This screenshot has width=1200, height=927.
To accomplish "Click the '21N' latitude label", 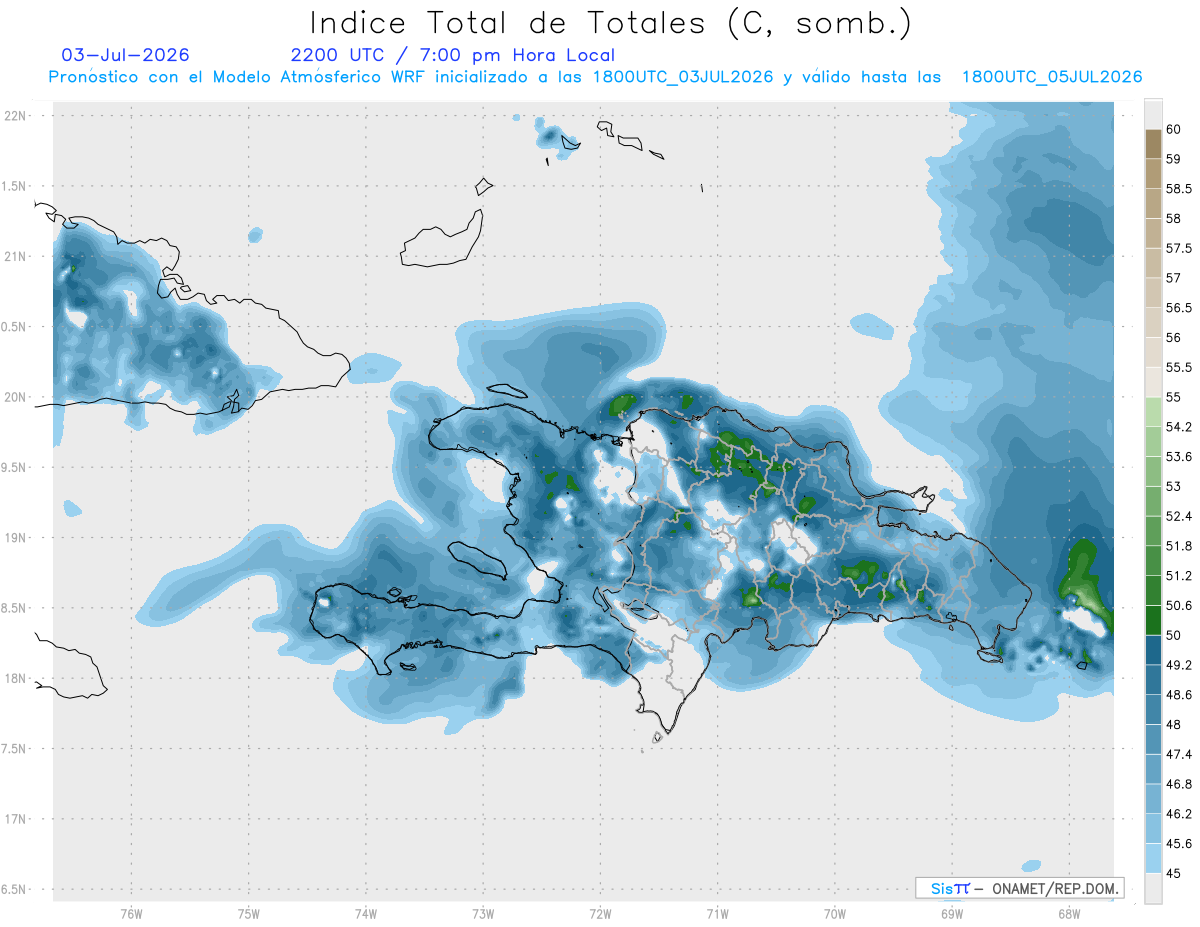I will point(16,256).
